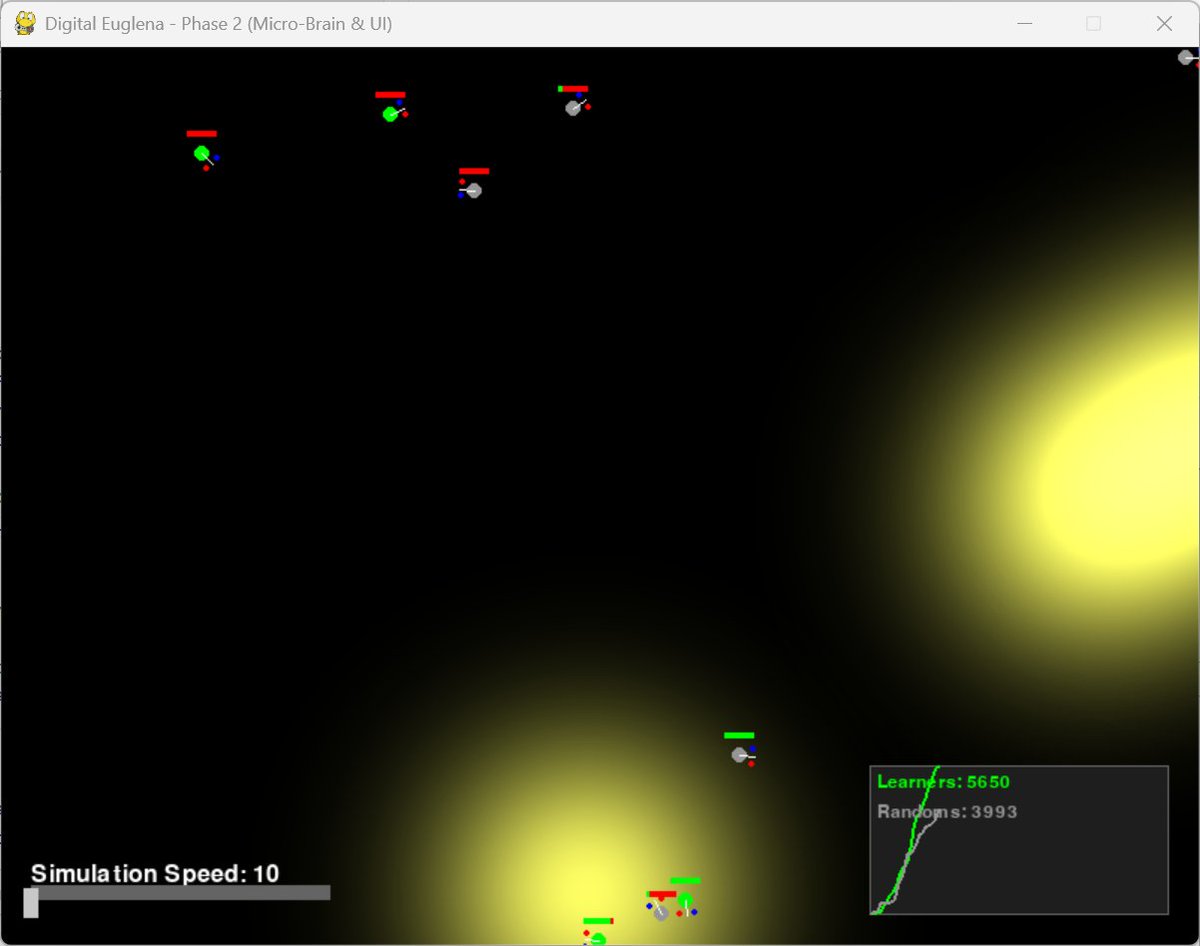Viewport: 1200px width, 946px height.
Task: Click the far right end of speed slider
Action: point(327,892)
